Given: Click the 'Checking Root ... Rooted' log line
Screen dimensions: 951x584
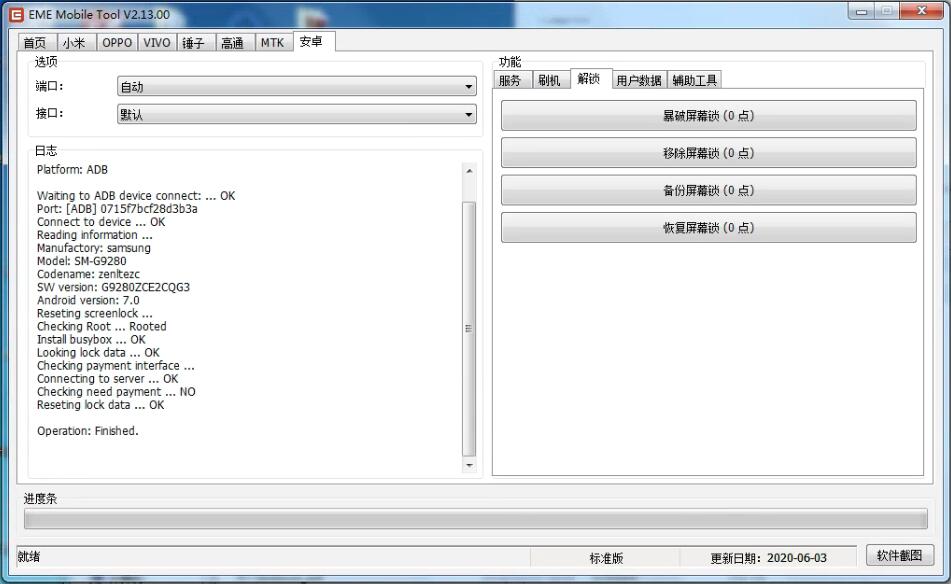Looking at the screenshot, I should coord(101,326).
